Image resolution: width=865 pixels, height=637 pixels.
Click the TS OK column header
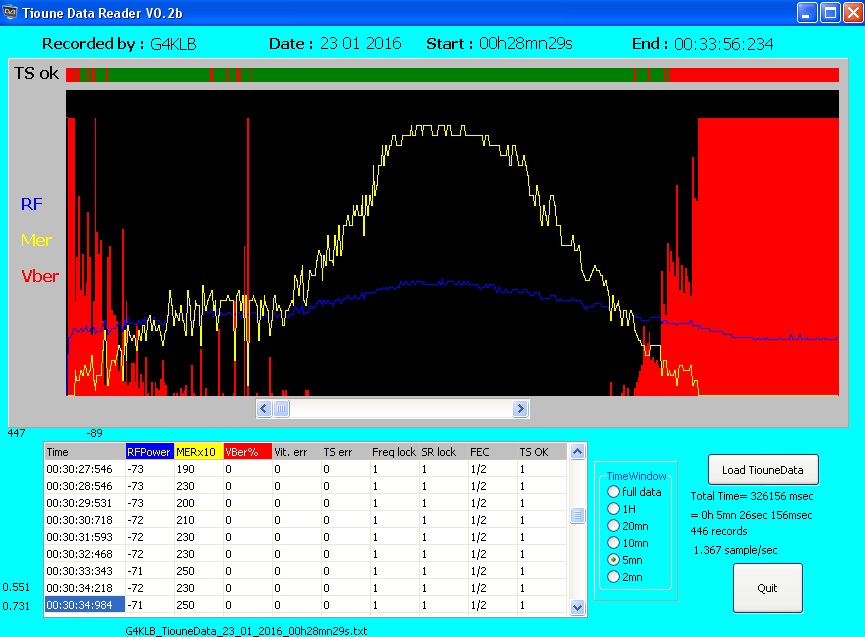click(x=541, y=452)
